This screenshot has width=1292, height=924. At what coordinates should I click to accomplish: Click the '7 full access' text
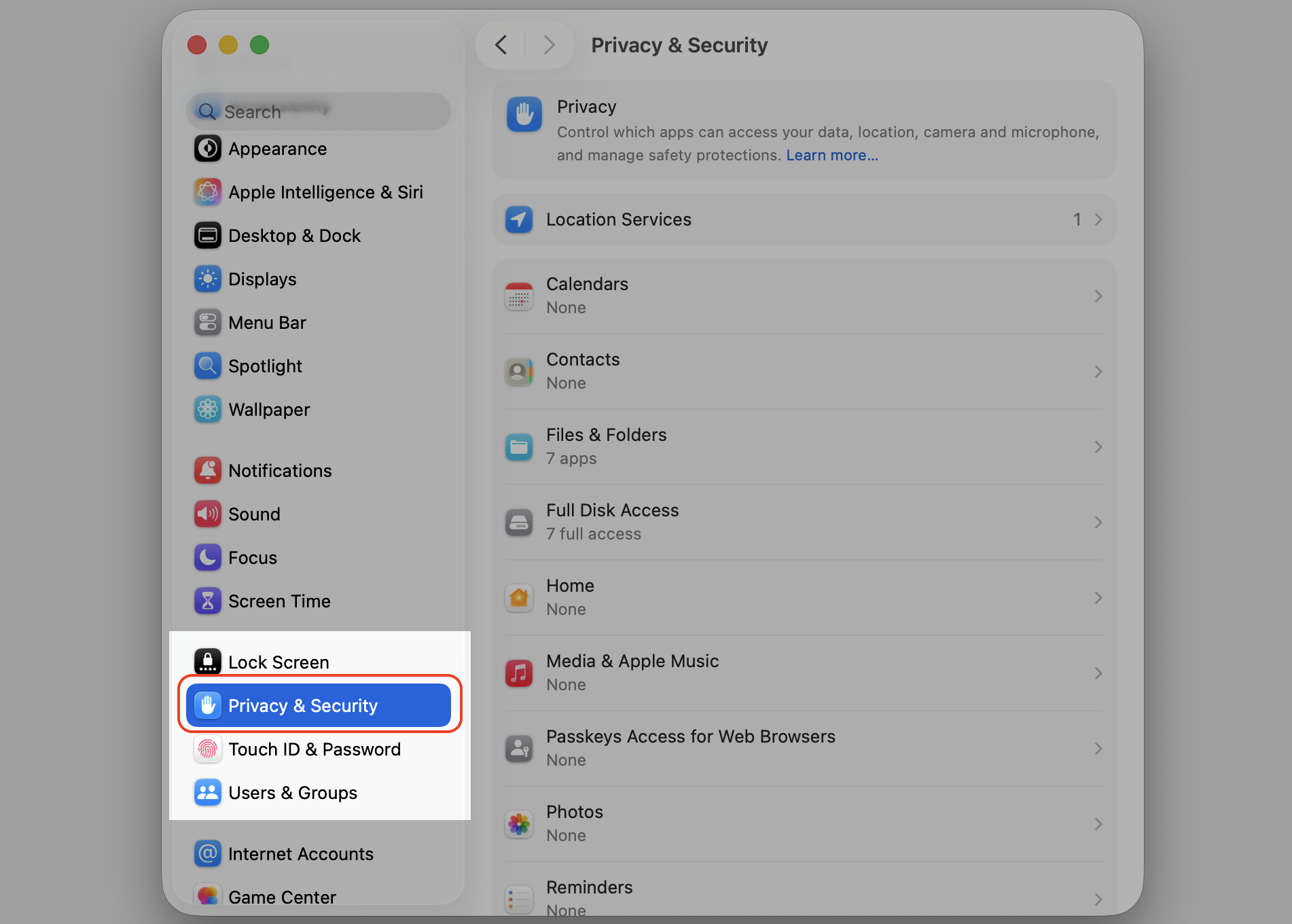[x=594, y=534]
